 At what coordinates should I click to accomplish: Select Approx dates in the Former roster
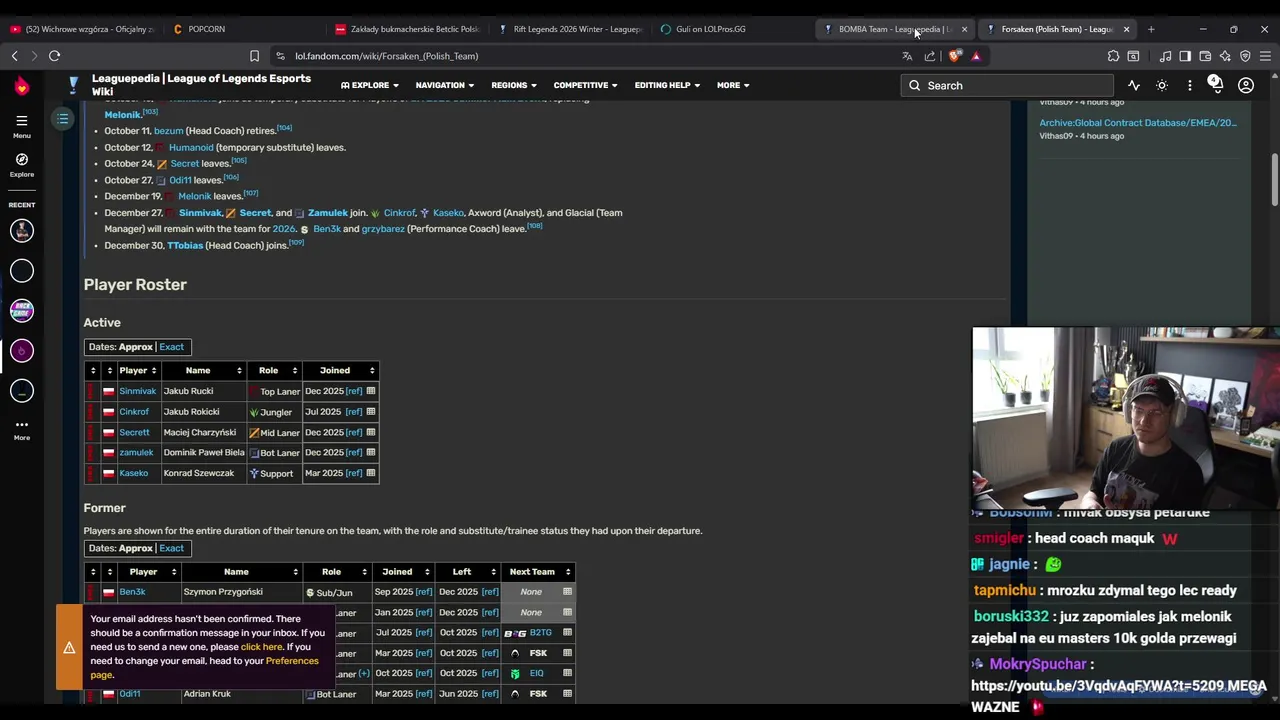[x=135, y=548]
